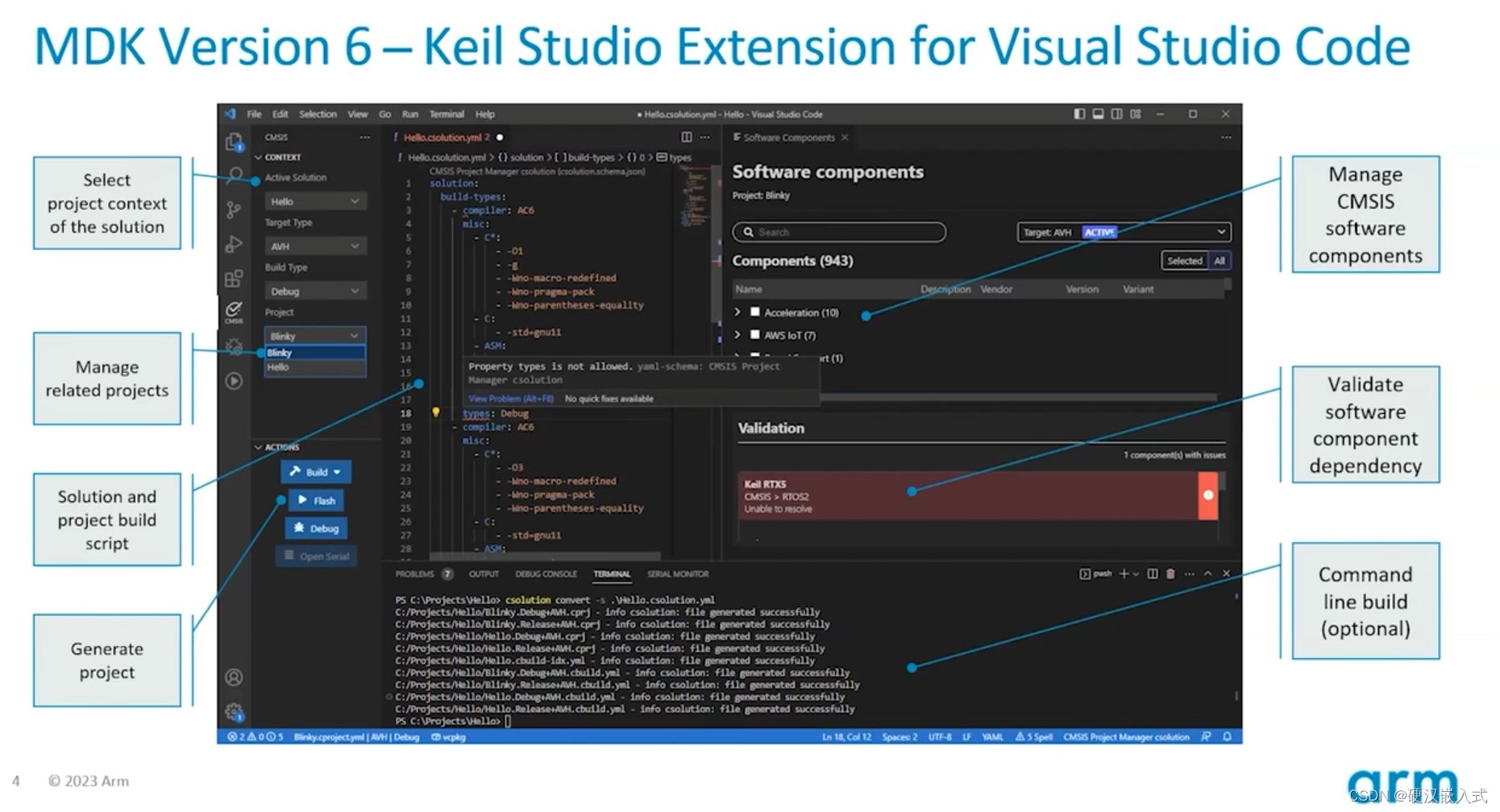1500x812 pixels.
Task: Open the Target Type AVH dropdown
Action: coord(315,246)
